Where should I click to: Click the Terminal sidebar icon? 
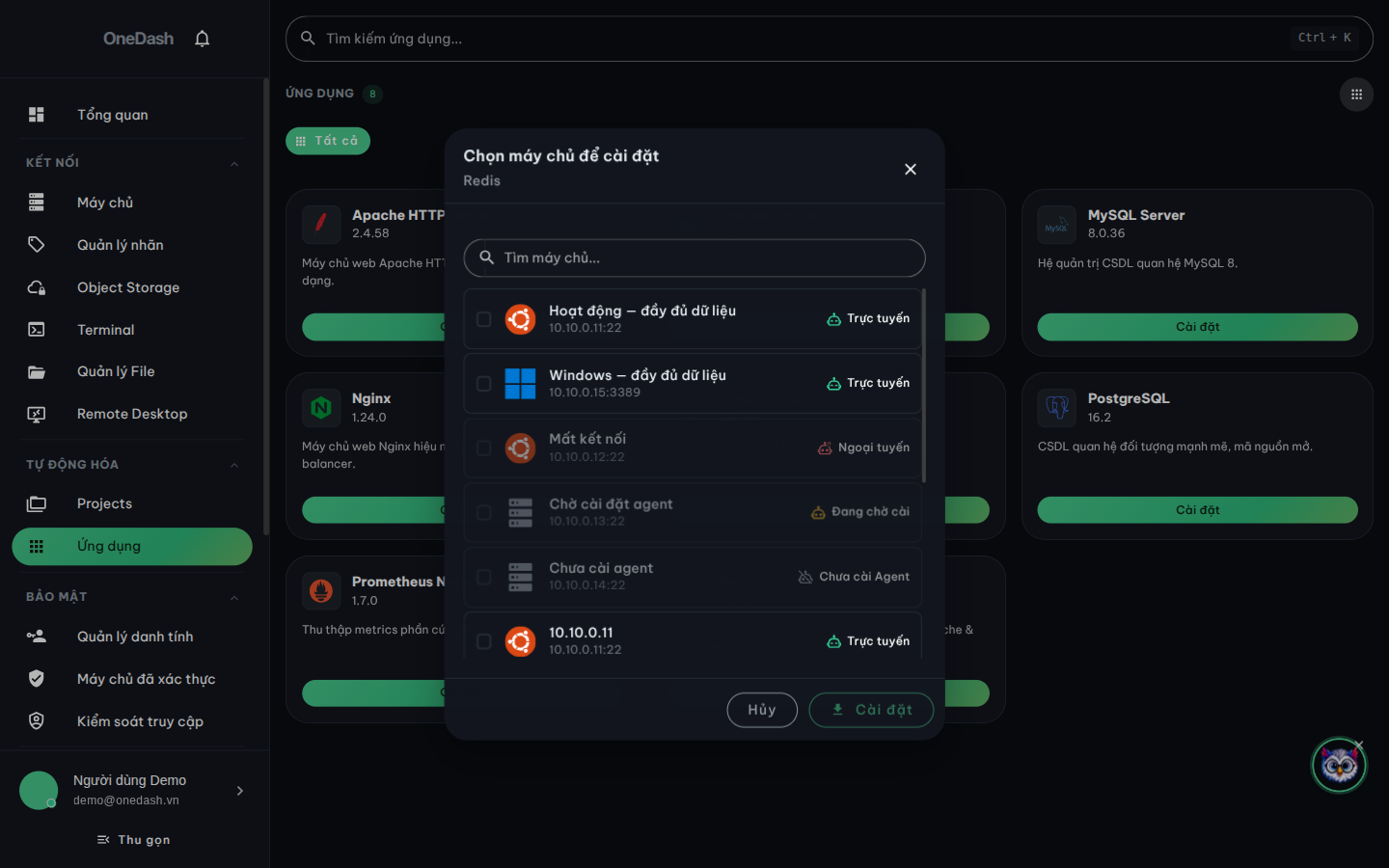click(37, 330)
